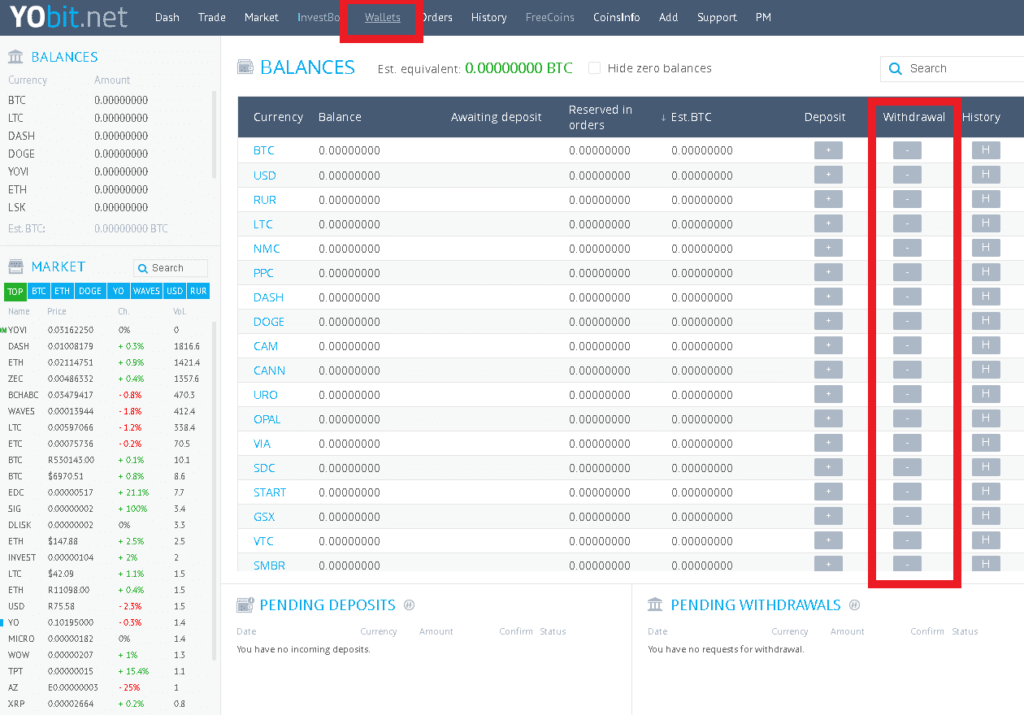The height and width of the screenshot is (715, 1024).
Task: Click the START deposit plus button
Action: pos(828,492)
